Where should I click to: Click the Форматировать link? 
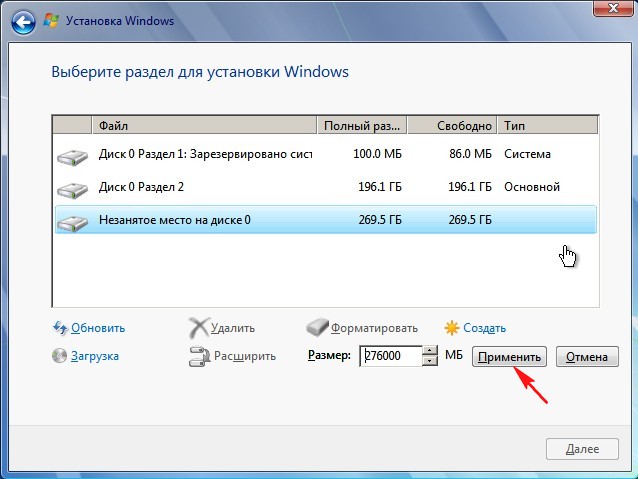click(374, 328)
